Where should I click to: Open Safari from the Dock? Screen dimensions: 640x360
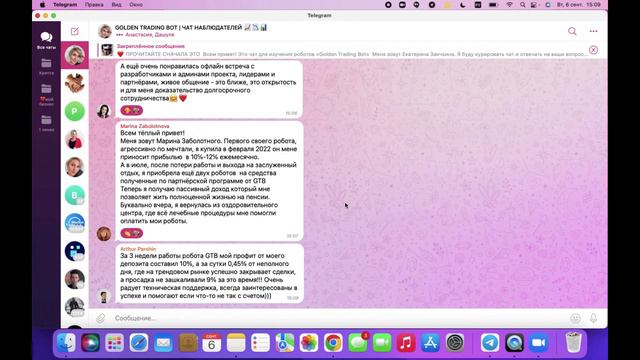[139, 342]
